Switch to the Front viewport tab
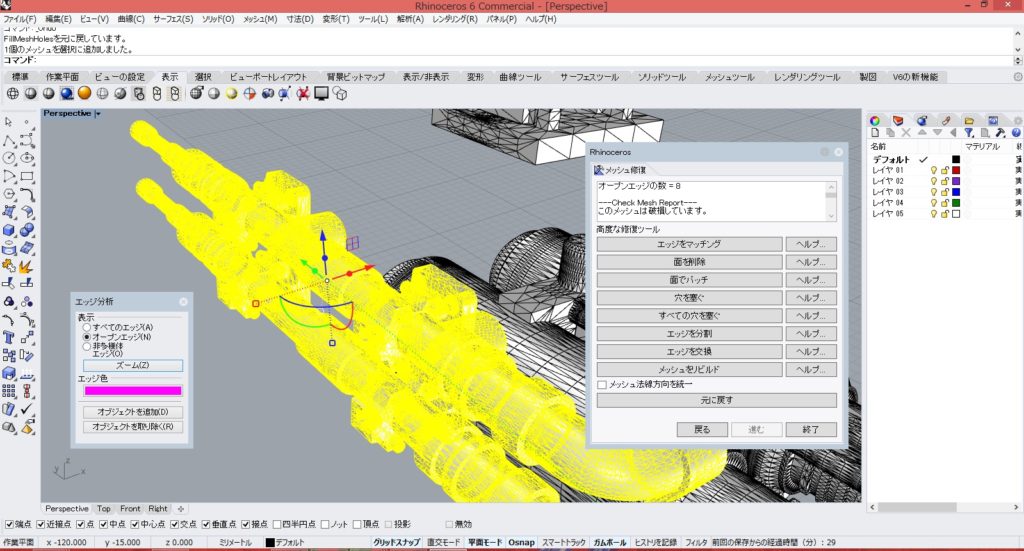 coord(130,509)
